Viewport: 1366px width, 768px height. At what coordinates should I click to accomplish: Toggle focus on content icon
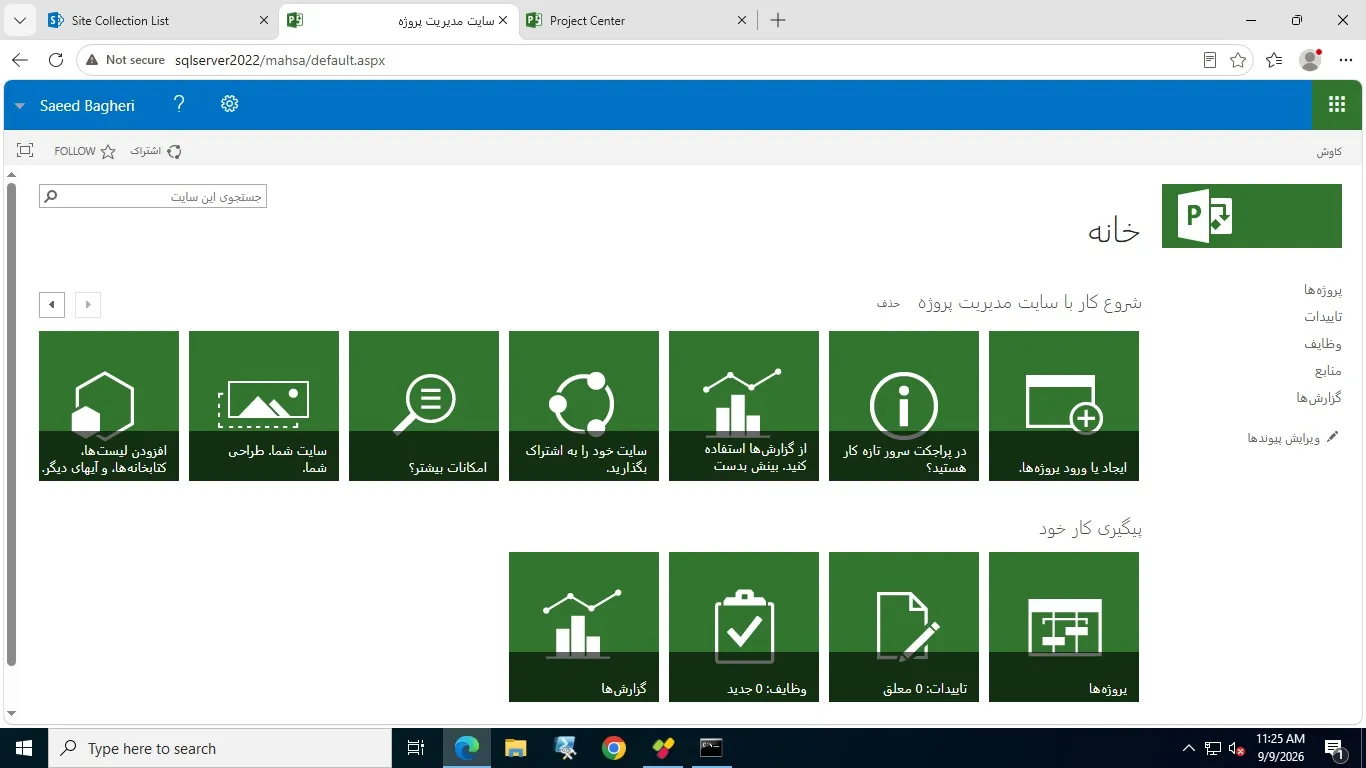point(25,151)
